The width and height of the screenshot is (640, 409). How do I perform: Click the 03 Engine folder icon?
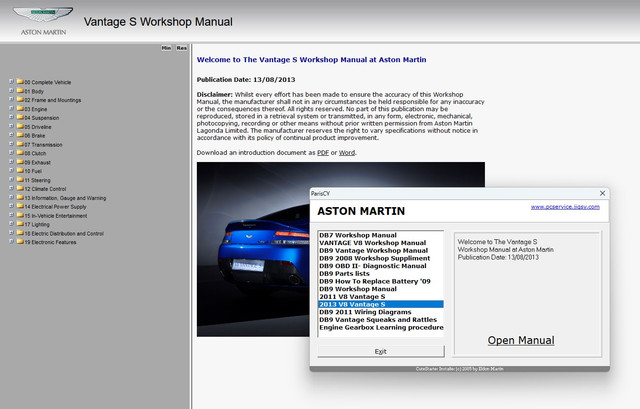coord(20,109)
